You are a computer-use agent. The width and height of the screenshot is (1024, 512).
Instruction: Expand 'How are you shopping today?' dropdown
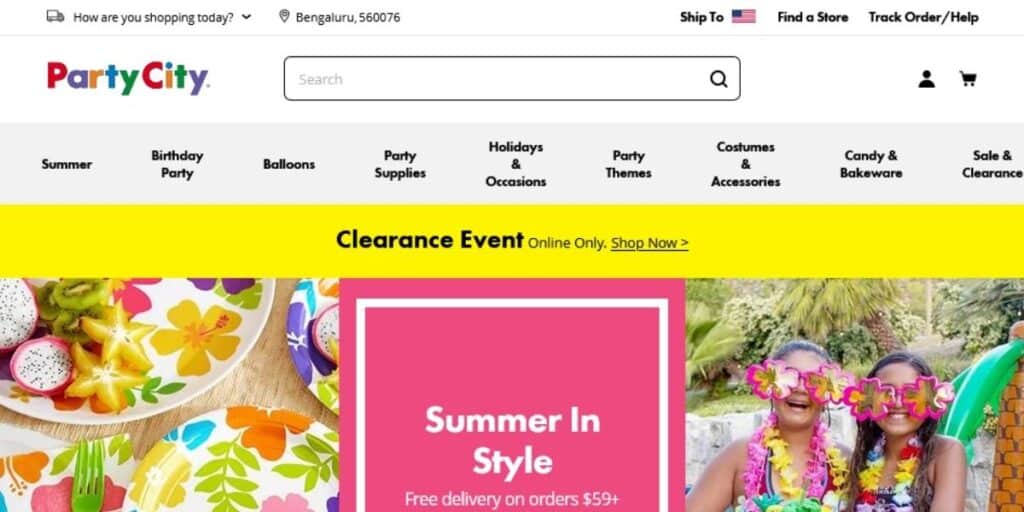(161, 17)
